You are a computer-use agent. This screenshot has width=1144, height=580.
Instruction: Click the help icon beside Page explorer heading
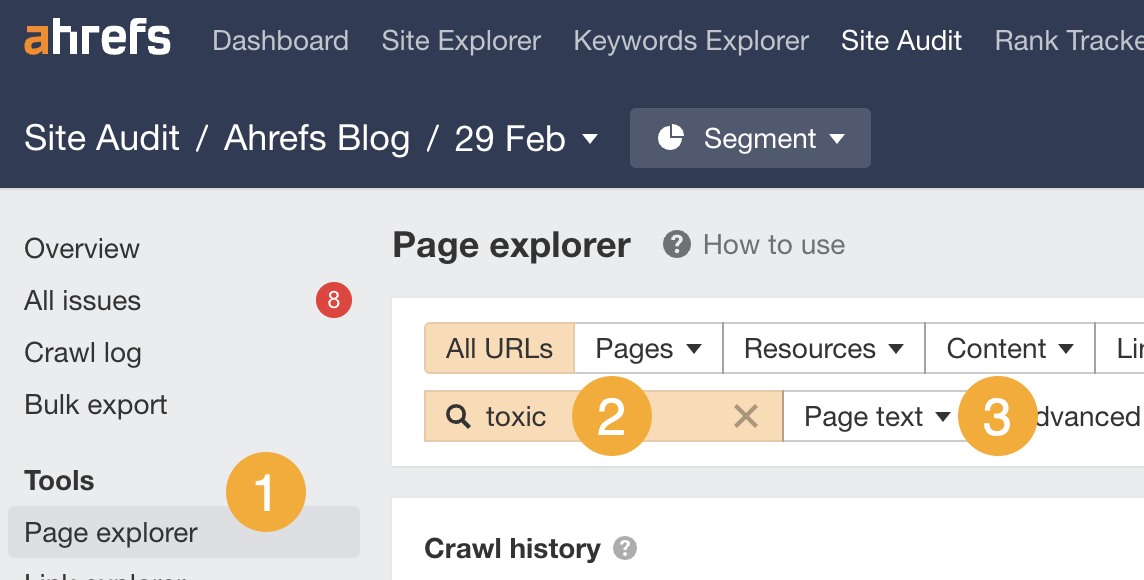coord(675,244)
